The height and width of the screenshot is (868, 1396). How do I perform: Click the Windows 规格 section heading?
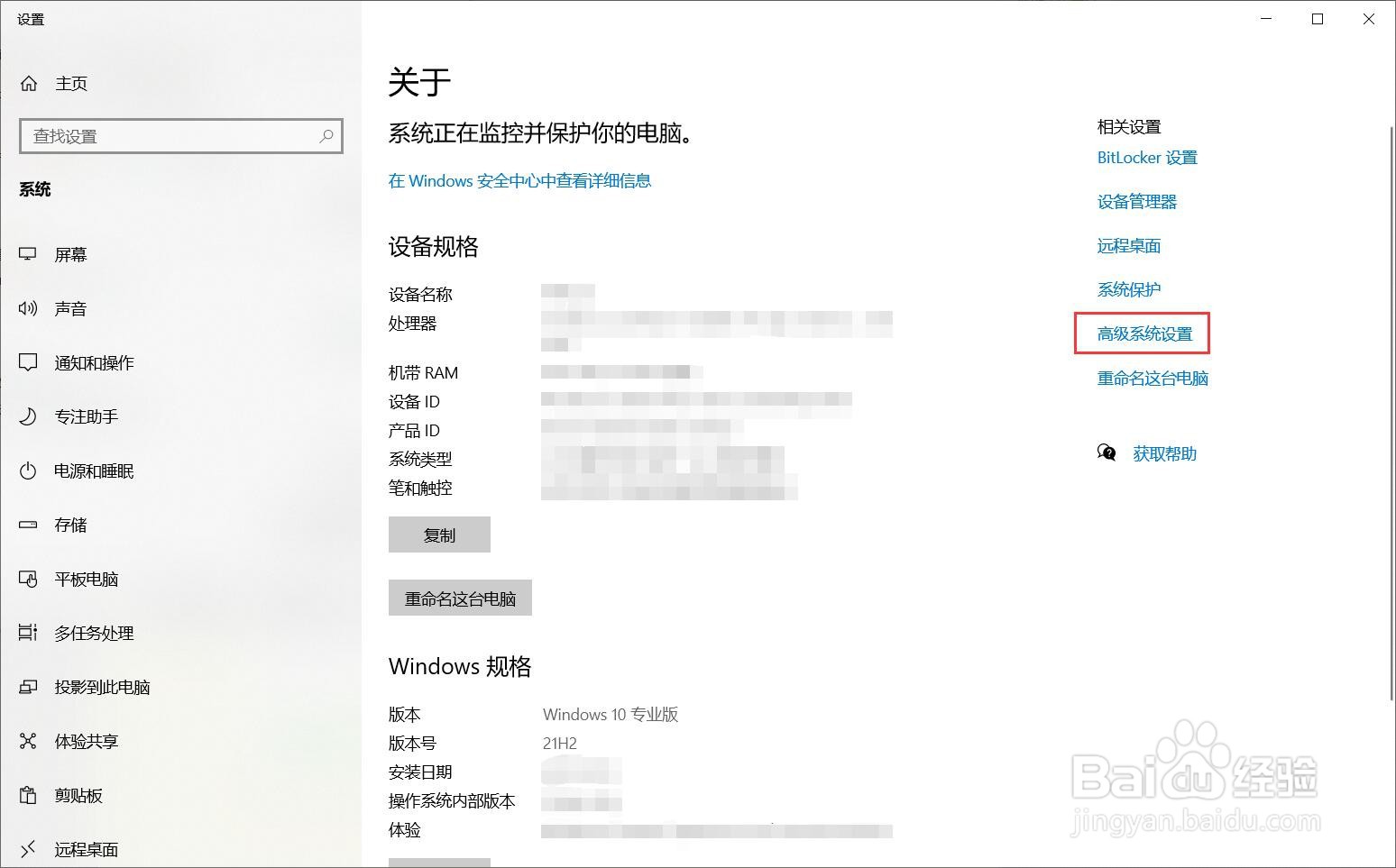coord(460,666)
